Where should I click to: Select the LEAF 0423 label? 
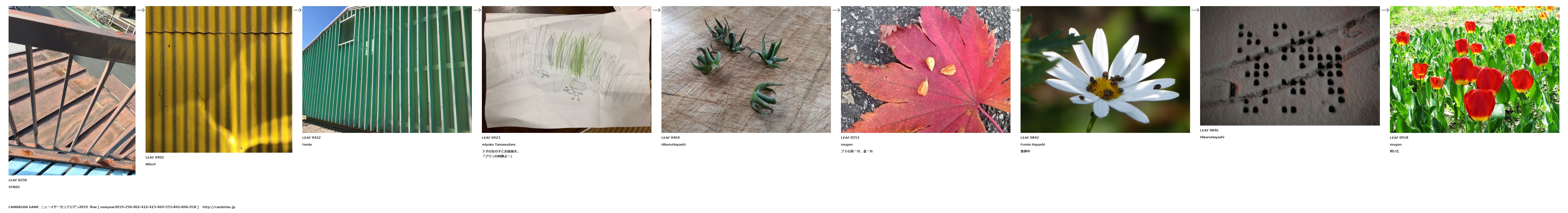pyautogui.click(x=491, y=138)
